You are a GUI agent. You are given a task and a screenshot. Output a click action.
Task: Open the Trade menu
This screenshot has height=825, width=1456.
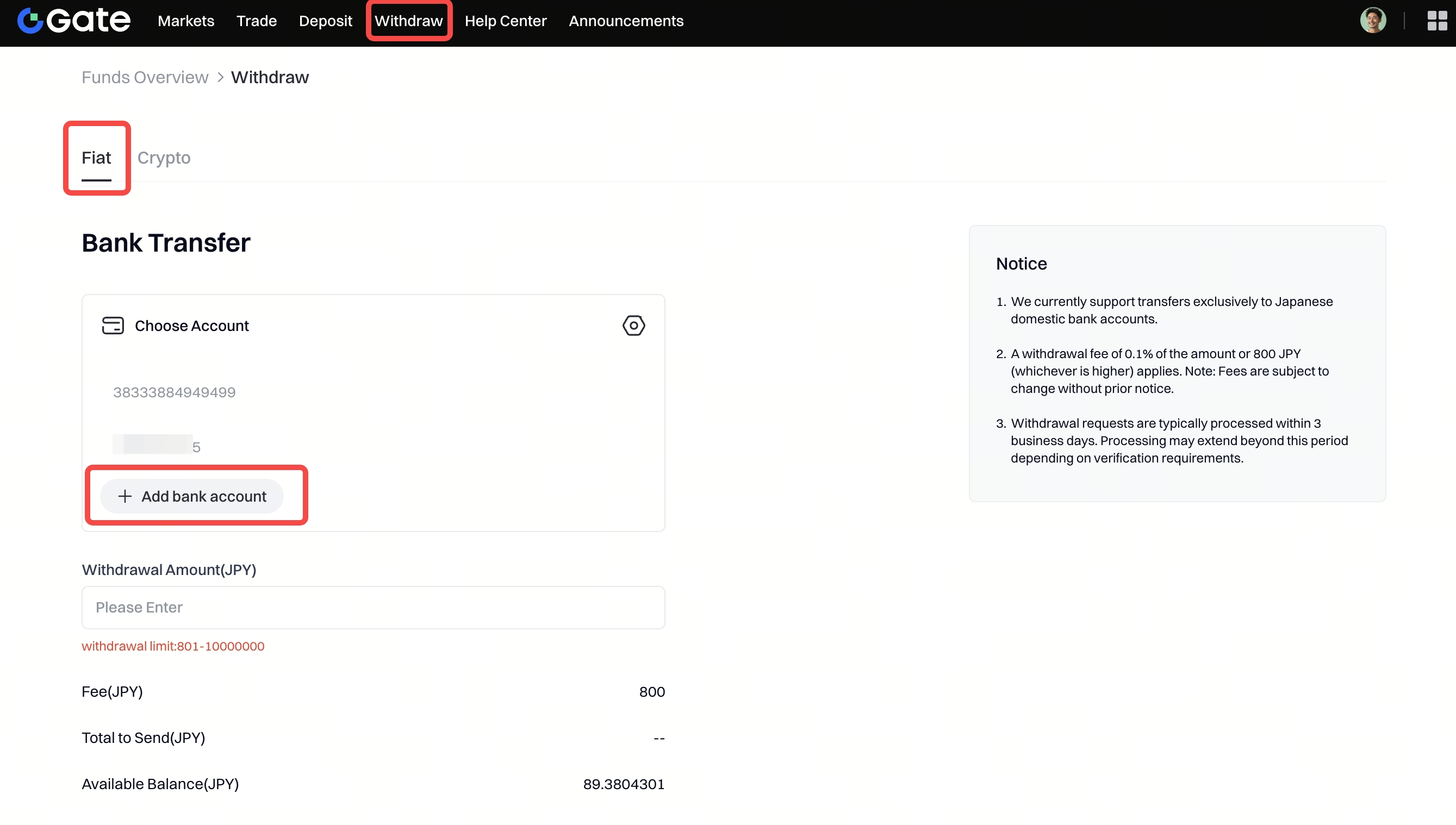tap(256, 21)
